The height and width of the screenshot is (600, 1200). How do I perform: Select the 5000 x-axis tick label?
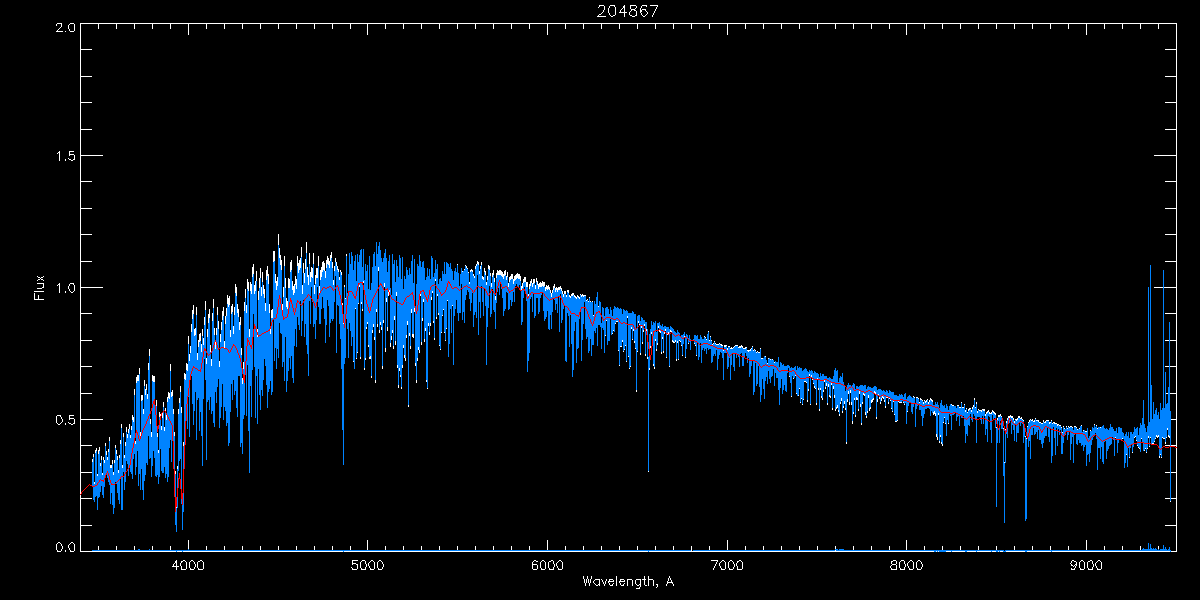(x=367, y=563)
